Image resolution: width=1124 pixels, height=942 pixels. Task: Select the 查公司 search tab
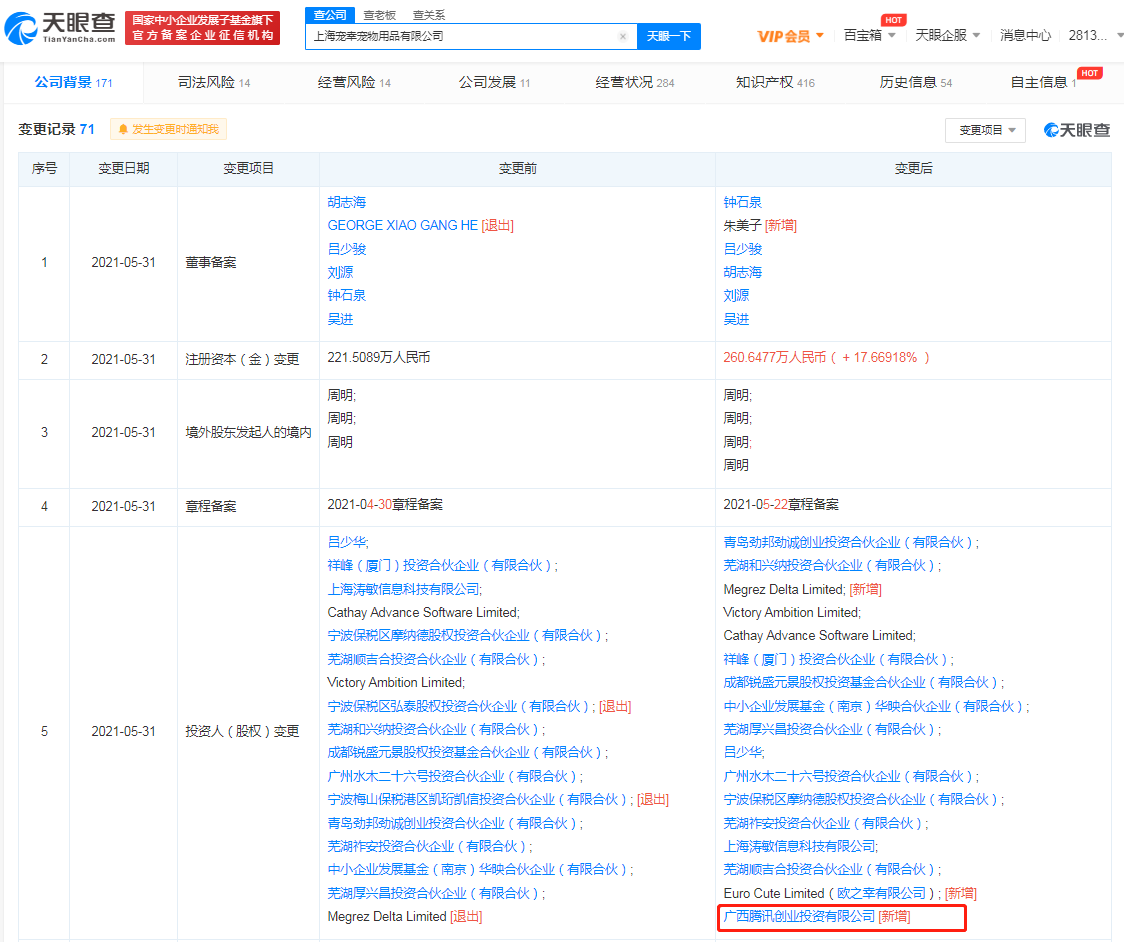coord(330,15)
